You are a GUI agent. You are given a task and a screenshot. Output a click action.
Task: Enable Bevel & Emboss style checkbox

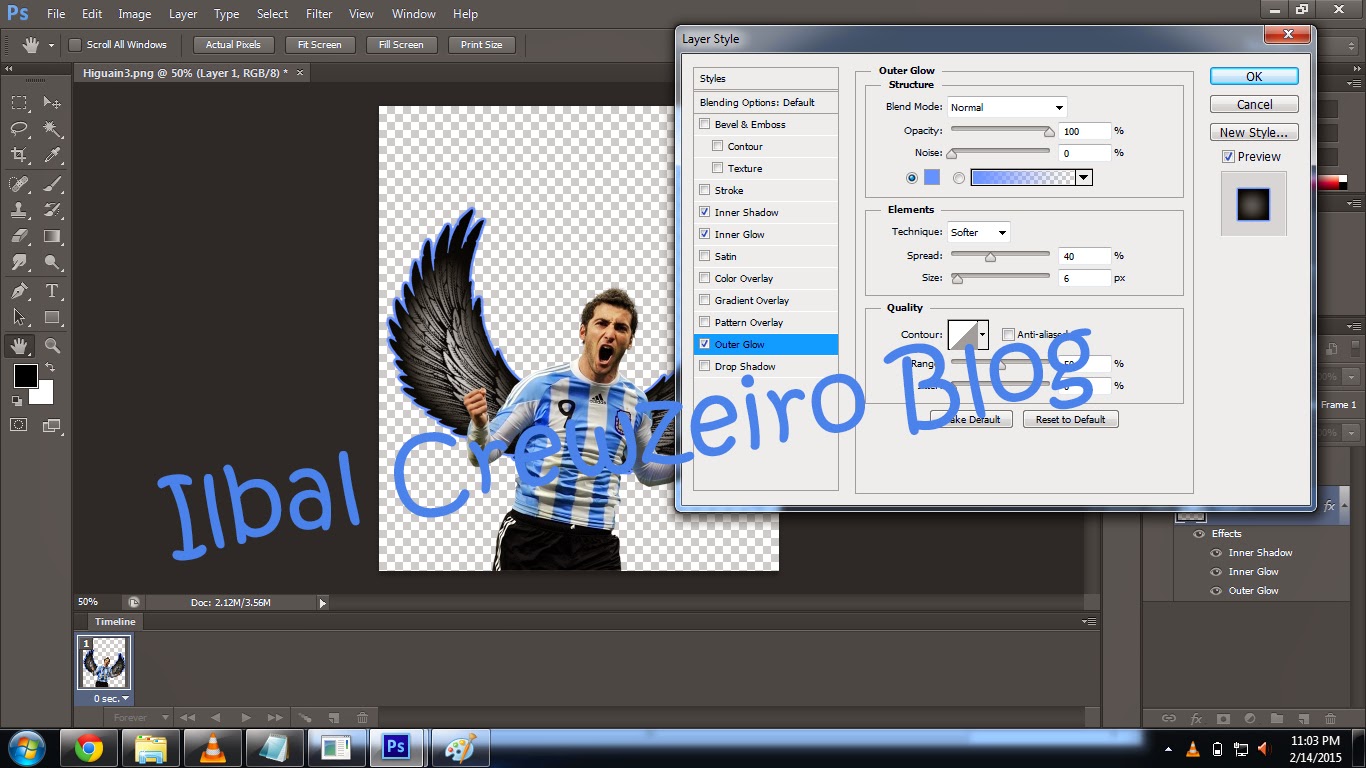click(x=705, y=124)
